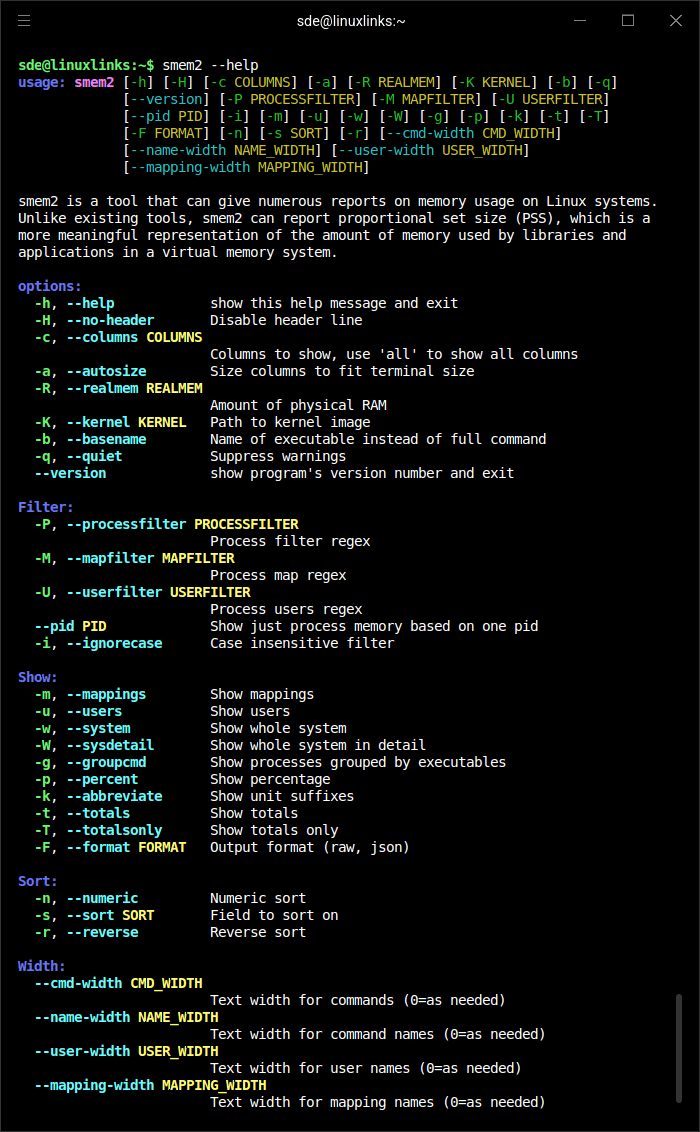This screenshot has height=1132, width=700.
Task: Click the '--reverse' option text
Action: click(102, 932)
